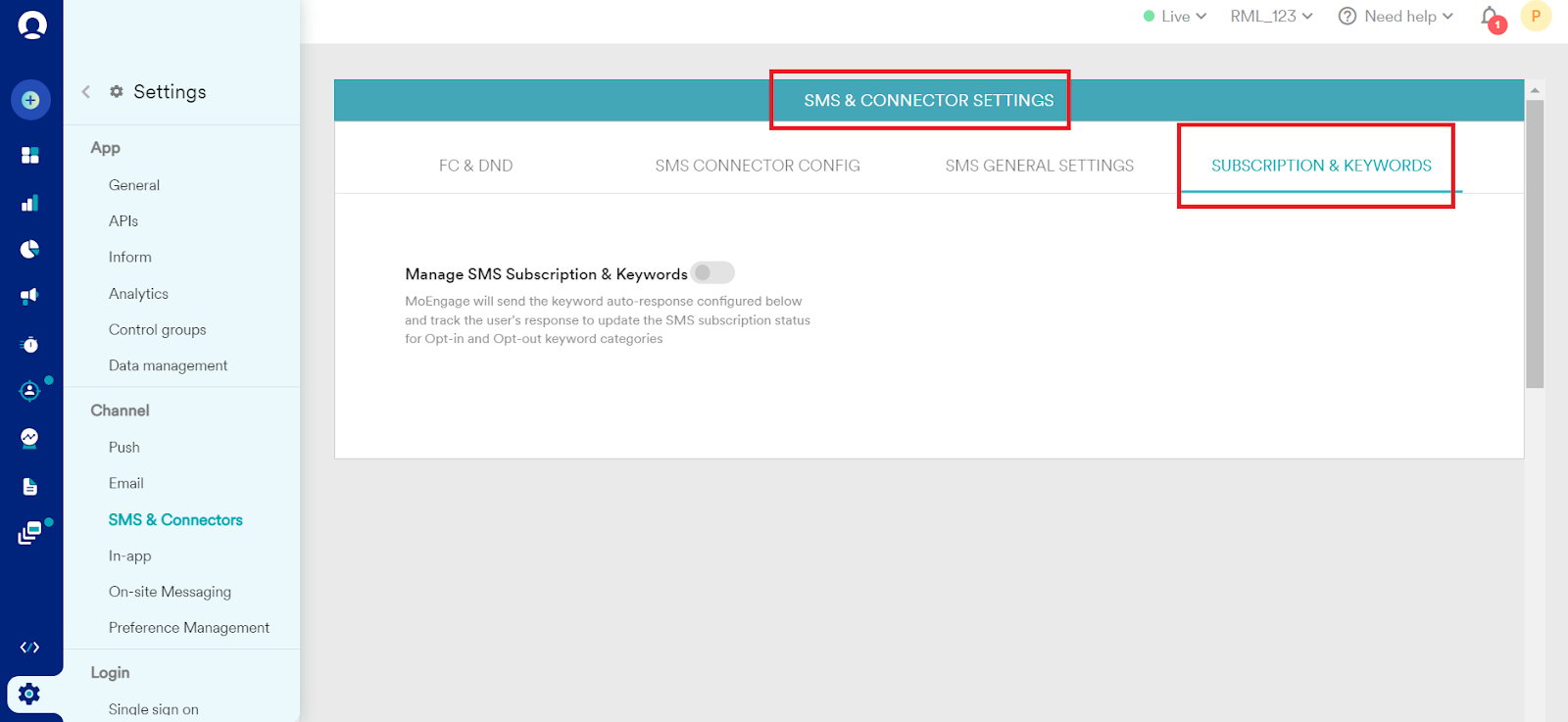Click the Settings title text
The width and height of the screenshot is (1568, 722).
170,92
